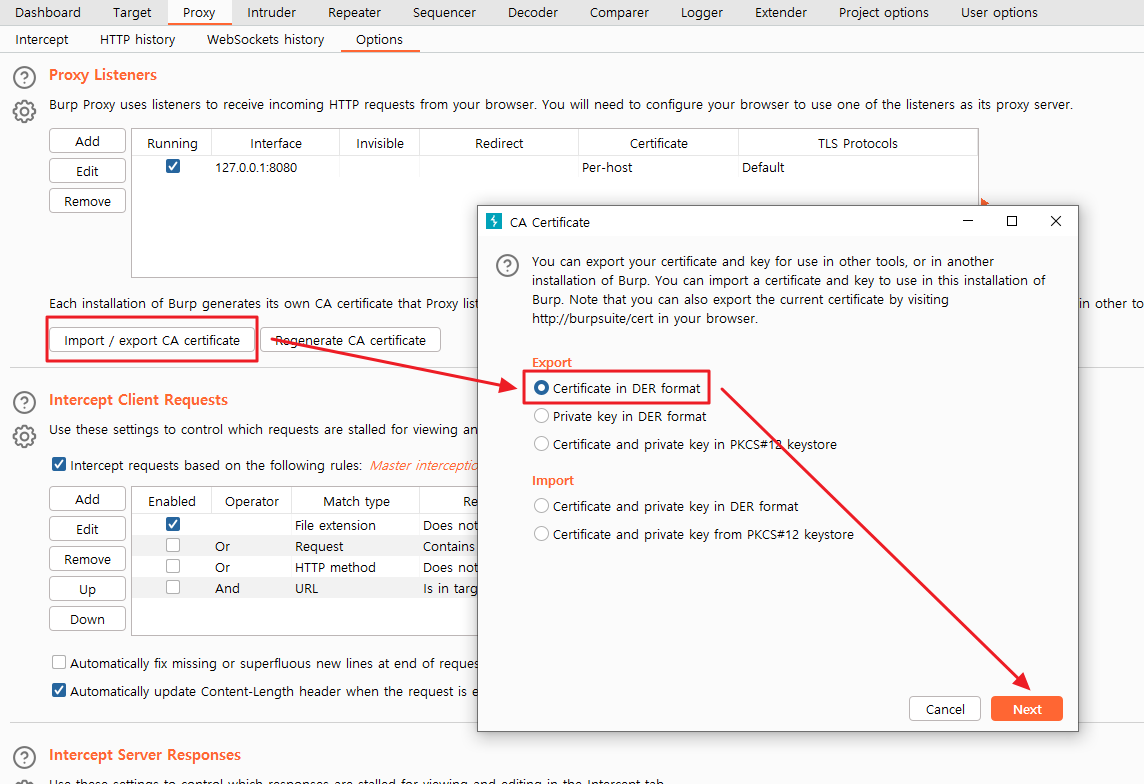Open Project options tab

click(x=884, y=12)
